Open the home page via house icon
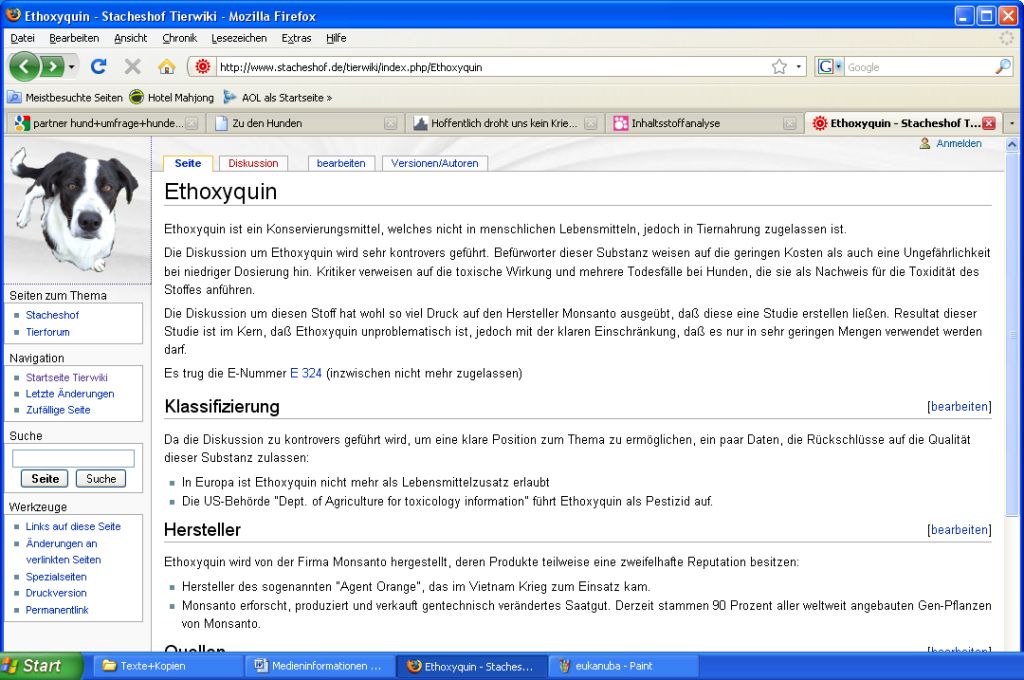1024x680 pixels. [x=167, y=66]
